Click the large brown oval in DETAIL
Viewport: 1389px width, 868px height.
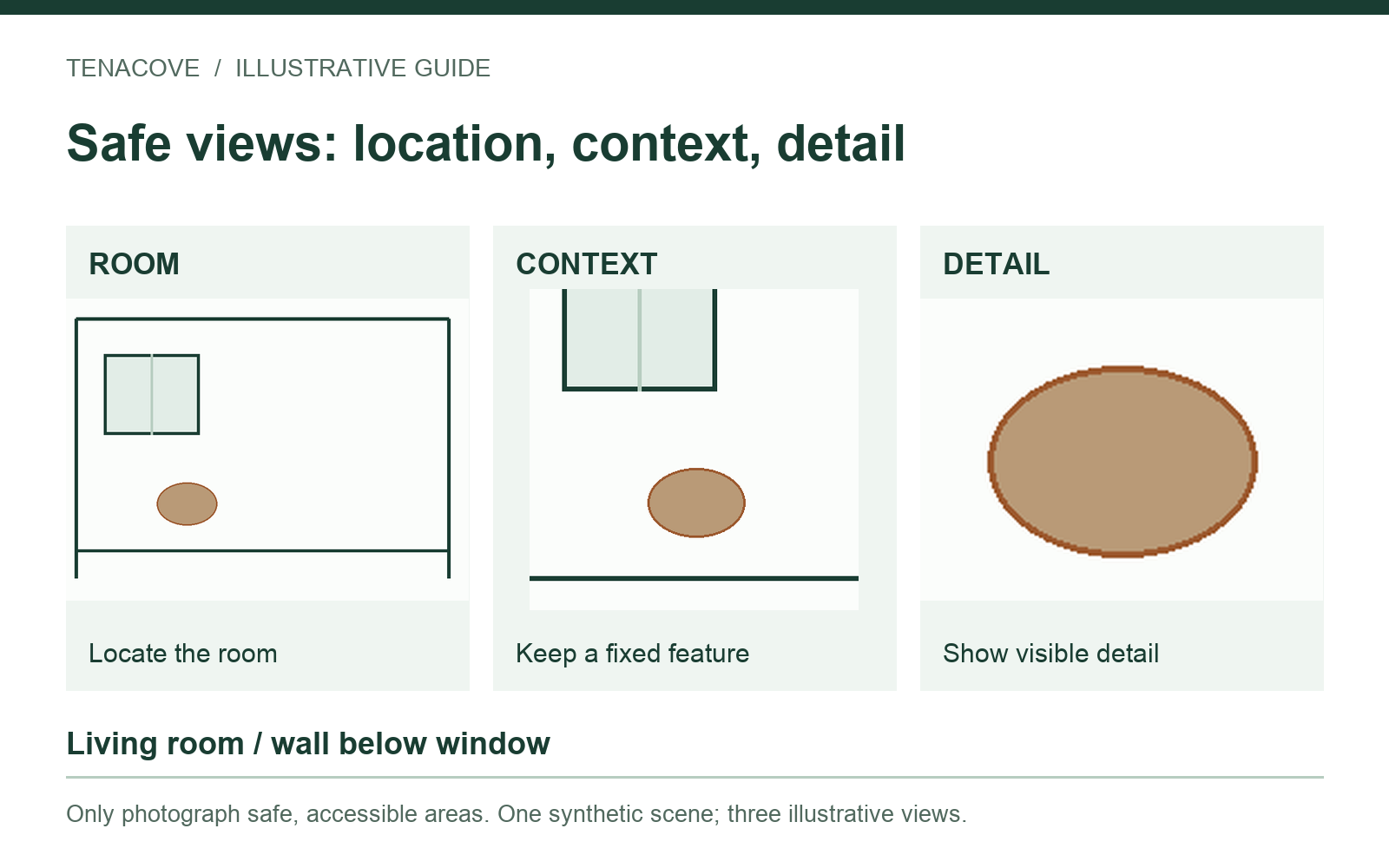click(1122, 462)
